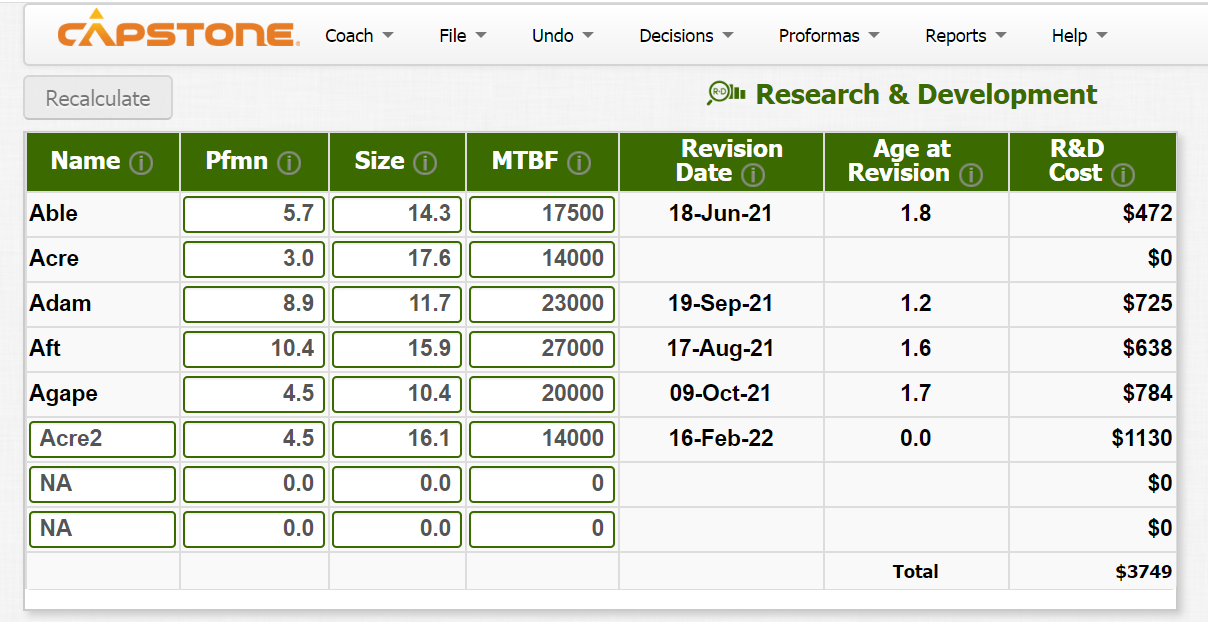Edit Acre2's Size field showing 16.1
This screenshot has height=622, width=1208.
[397, 439]
